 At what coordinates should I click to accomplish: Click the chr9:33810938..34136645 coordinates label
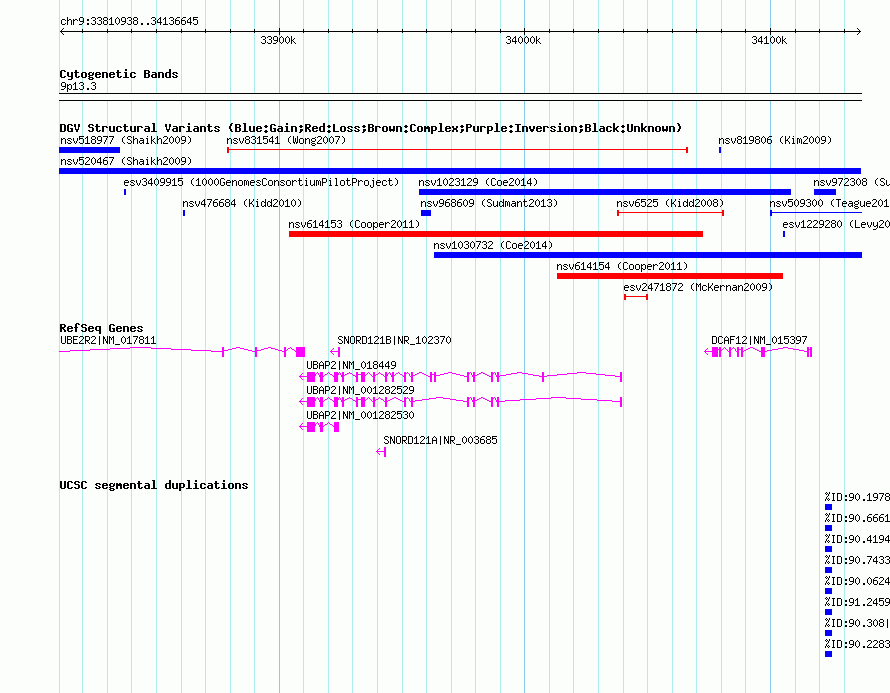pos(129,22)
